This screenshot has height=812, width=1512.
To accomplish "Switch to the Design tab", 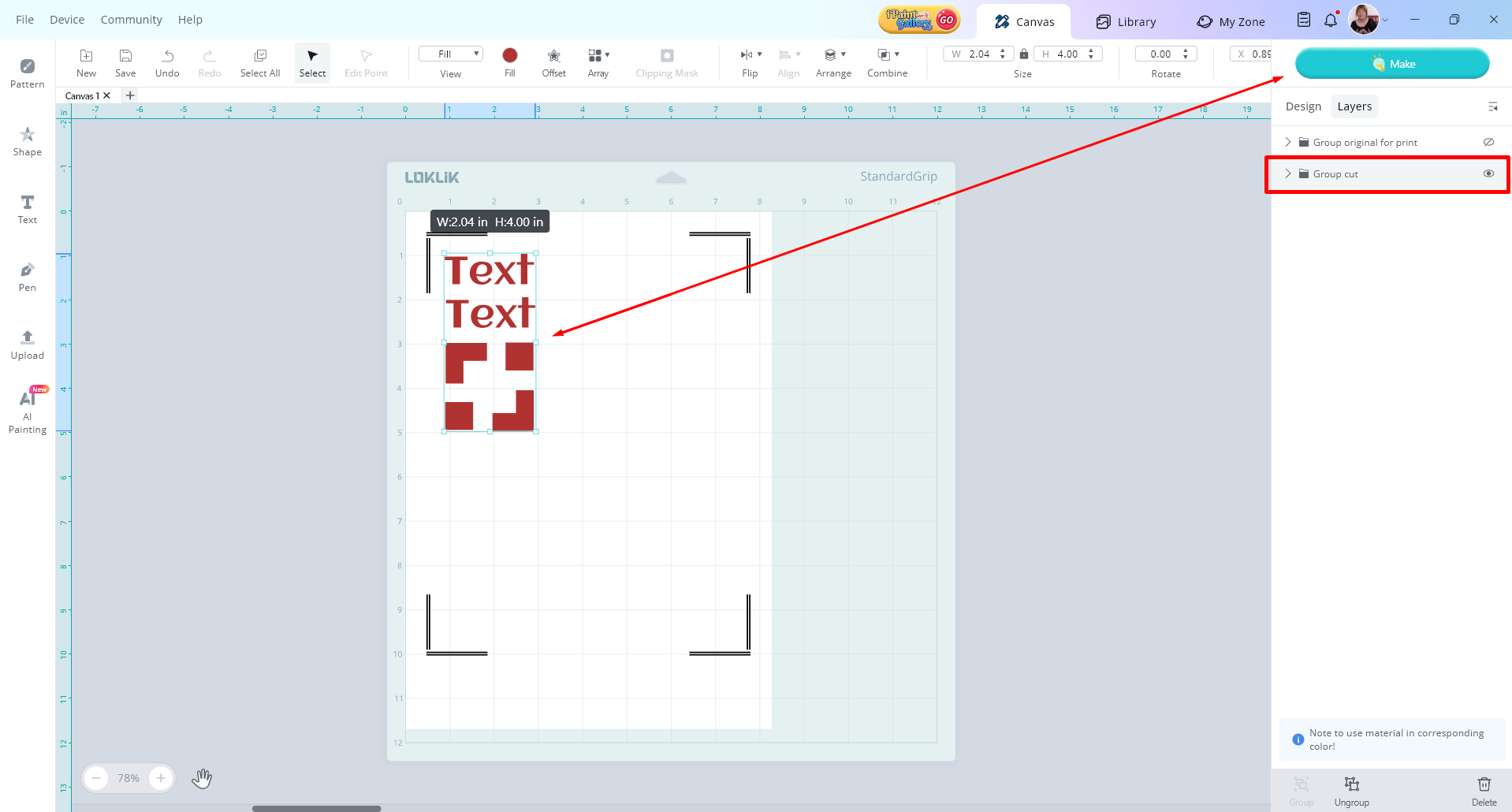I will [x=1303, y=106].
